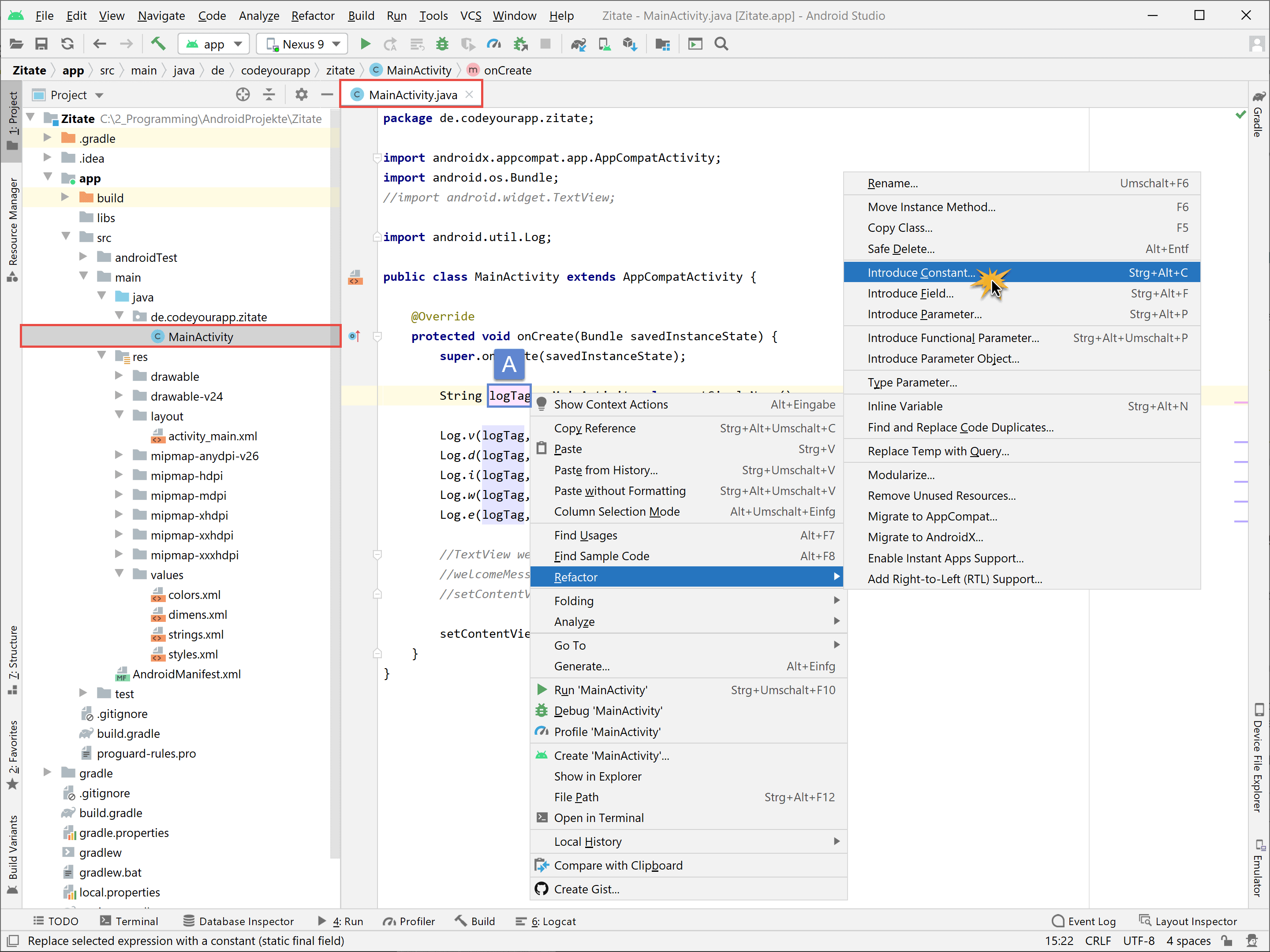
Task: Collapse the values folder
Action: (120, 574)
